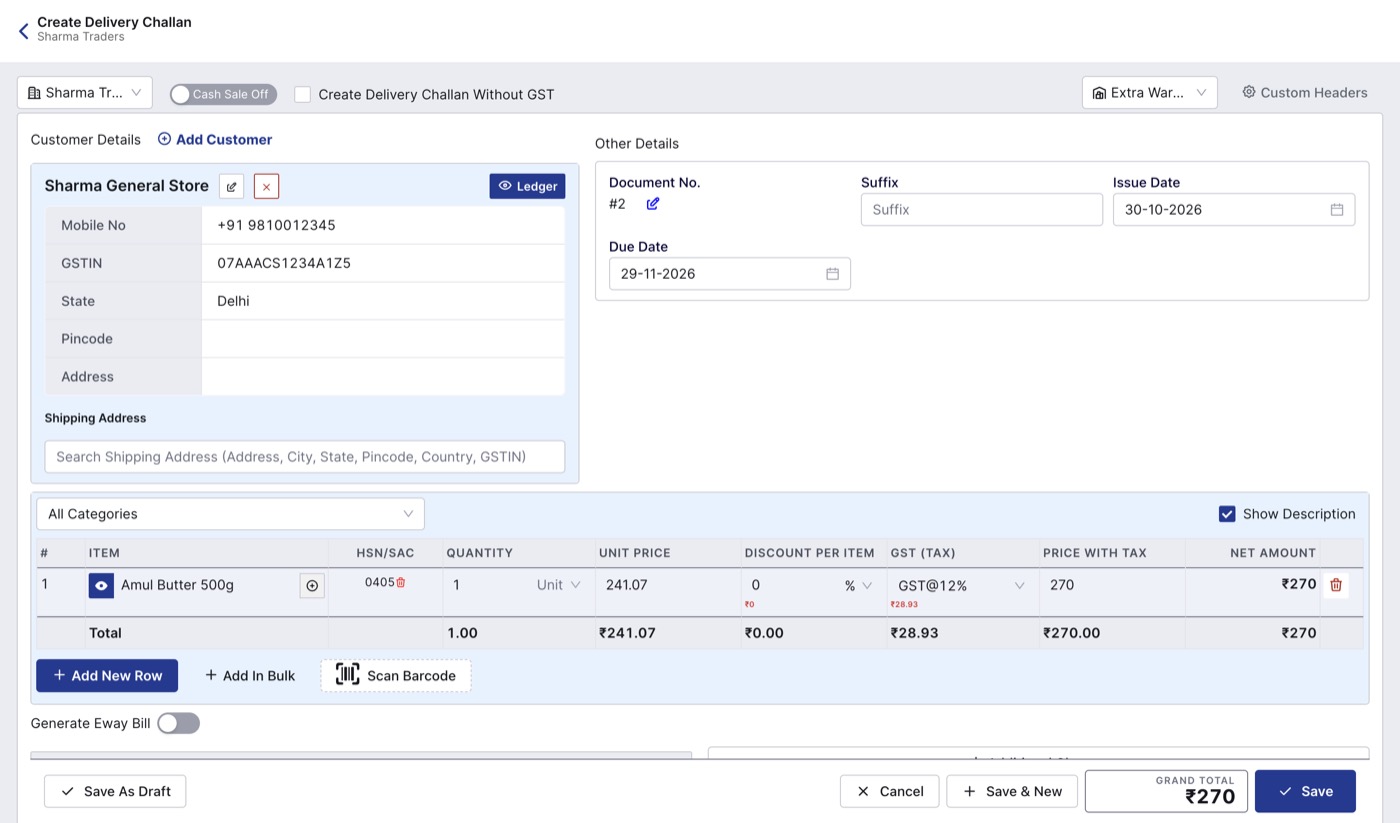Open the customer Ledger
The height and width of the screenshot is (823, 1400).
[x=527, y=186]
